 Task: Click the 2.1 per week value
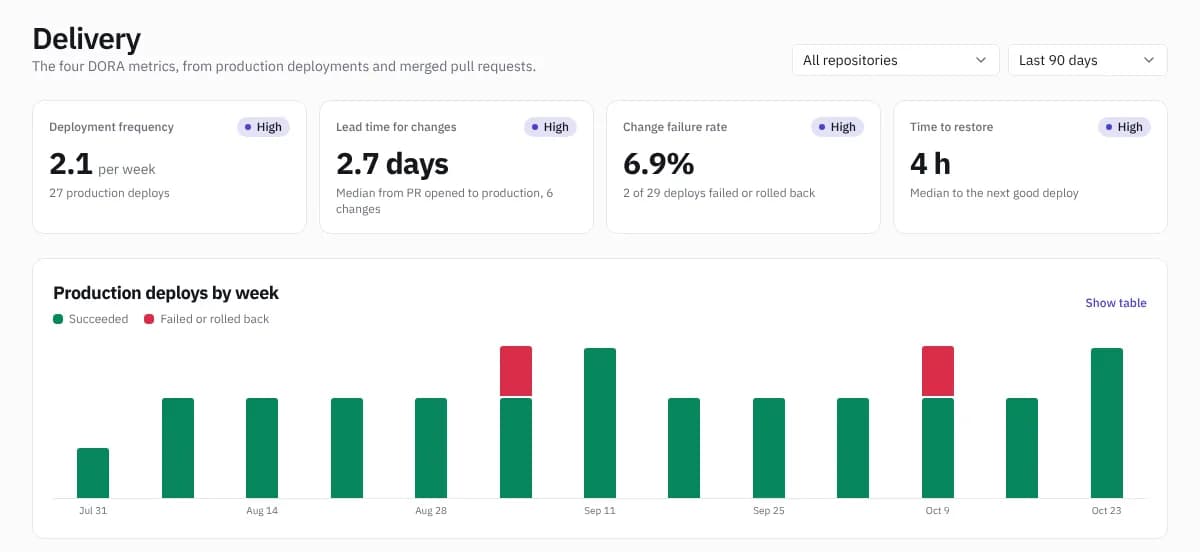[102, 164]
